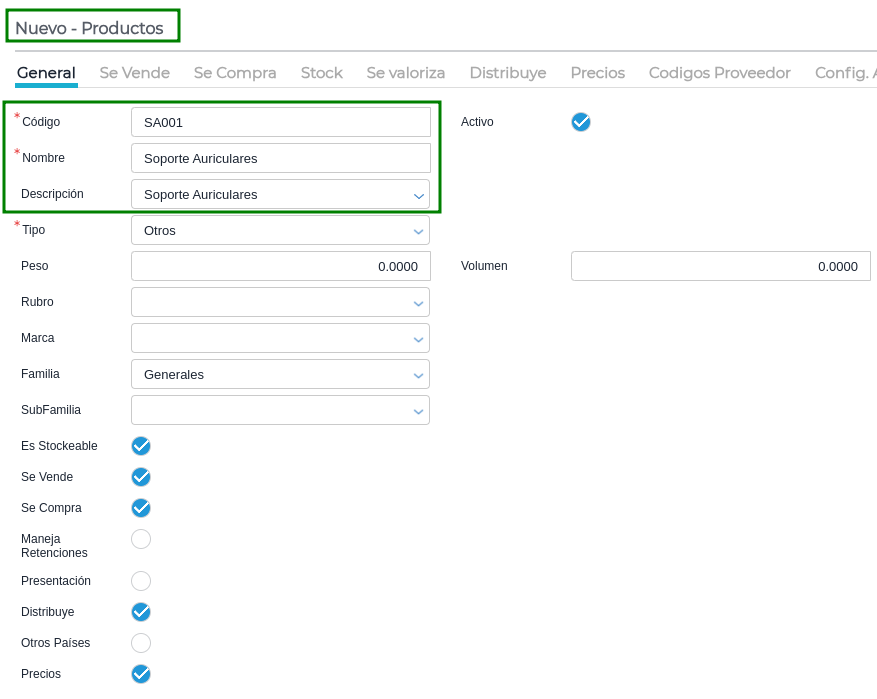The image size is (877, 699).
Task: Expand the Rubro dropdown list
Action: (x=280, y=302)
